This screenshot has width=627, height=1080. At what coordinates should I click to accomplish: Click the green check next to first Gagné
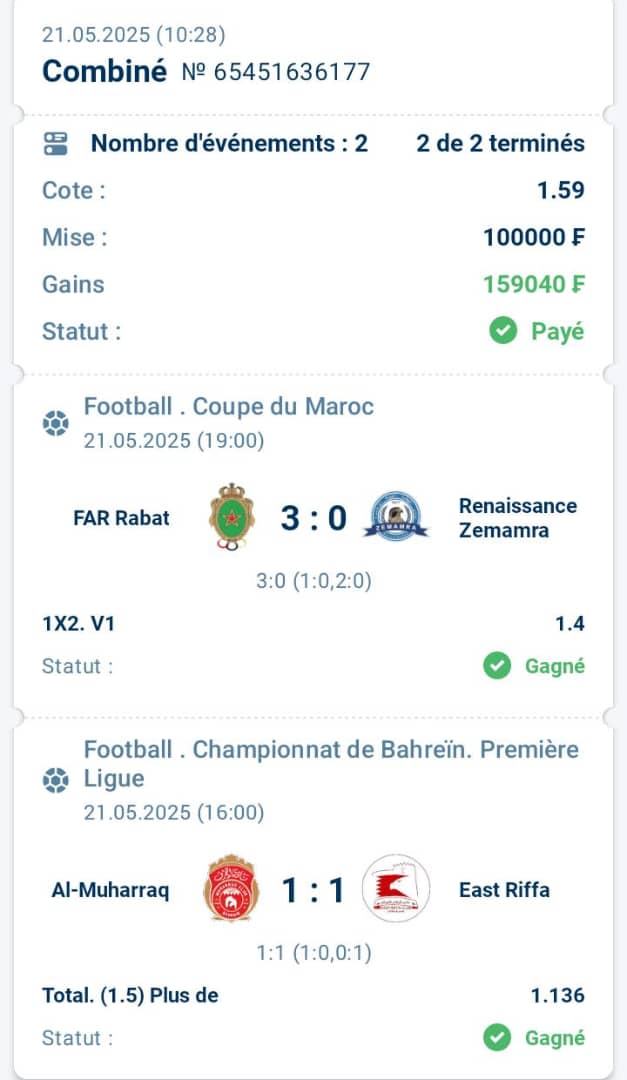[497, 666]
